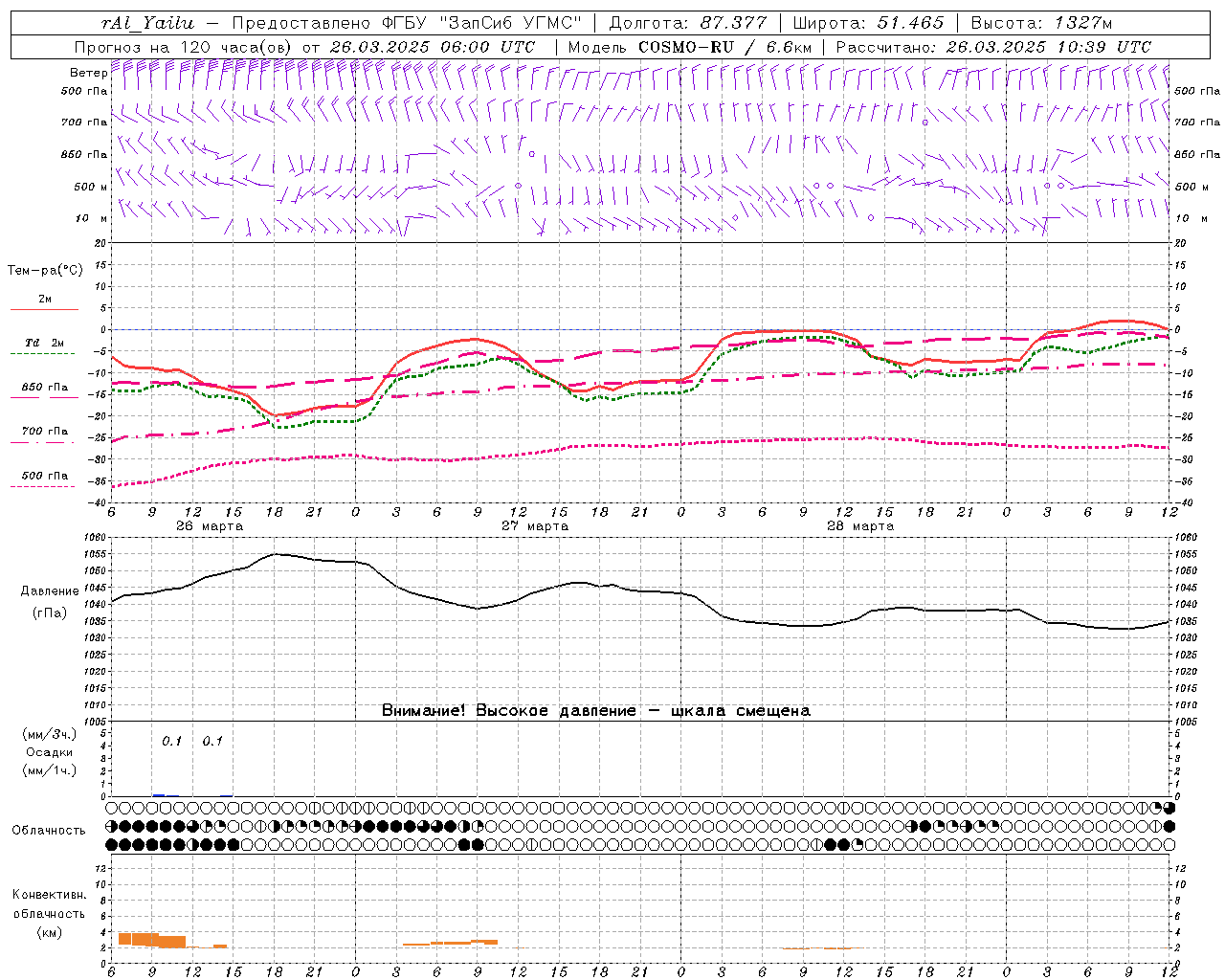Click the Td 2м dew point legend entry
Viewport: 1225px width, 980px height.
pyautogui.click(x=45, y=343)
